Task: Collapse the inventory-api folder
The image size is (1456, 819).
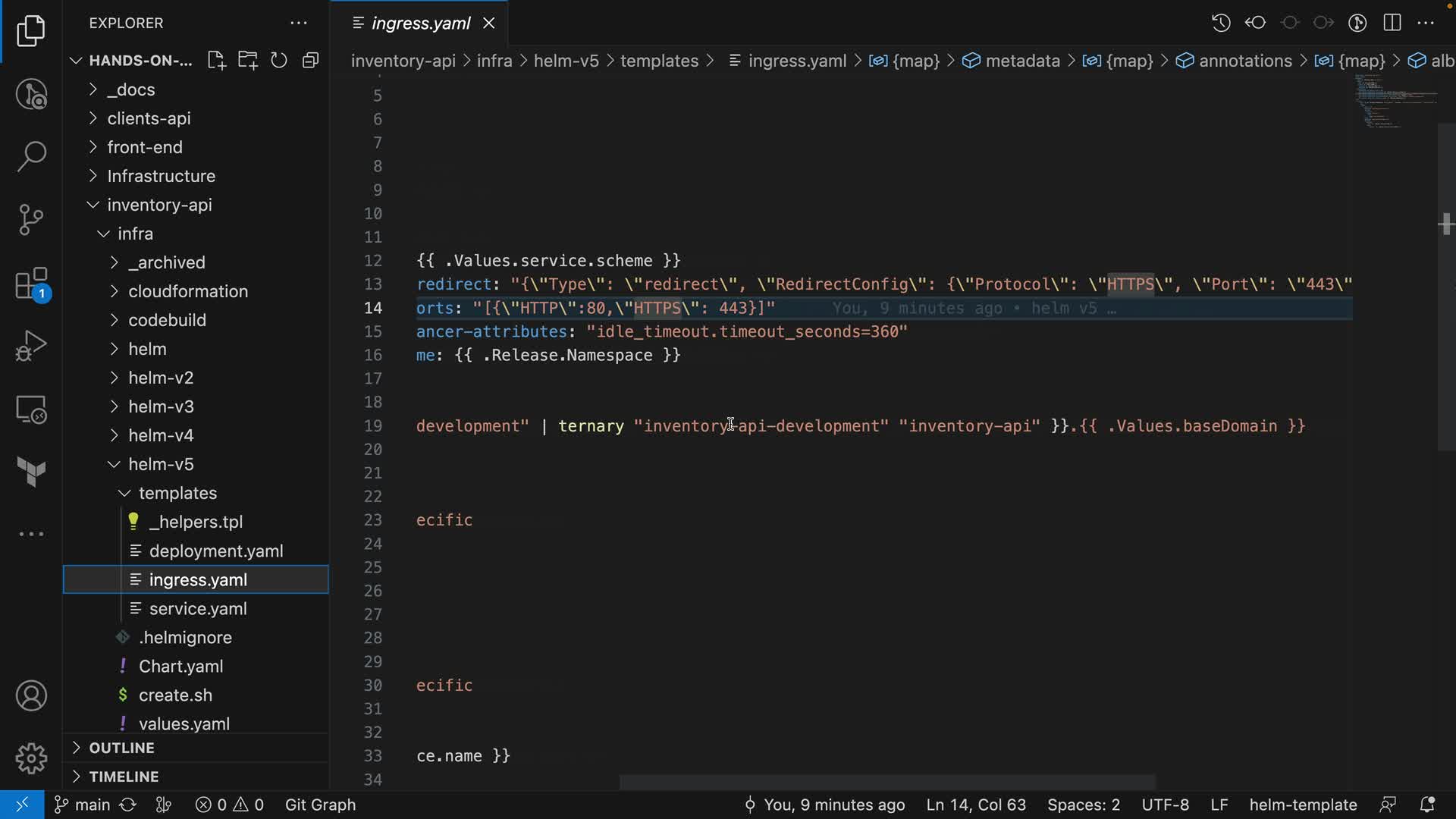Action: [x=159, y=205]
